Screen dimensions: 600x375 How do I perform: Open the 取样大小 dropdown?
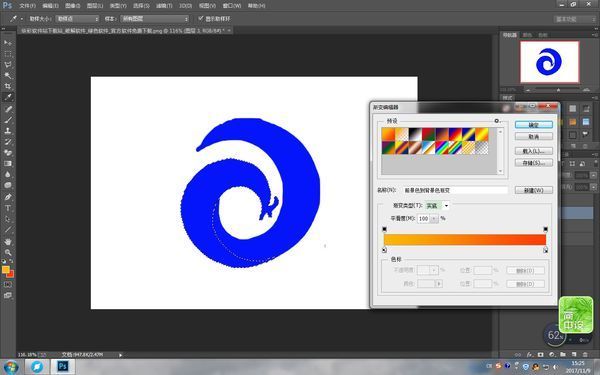78,18
